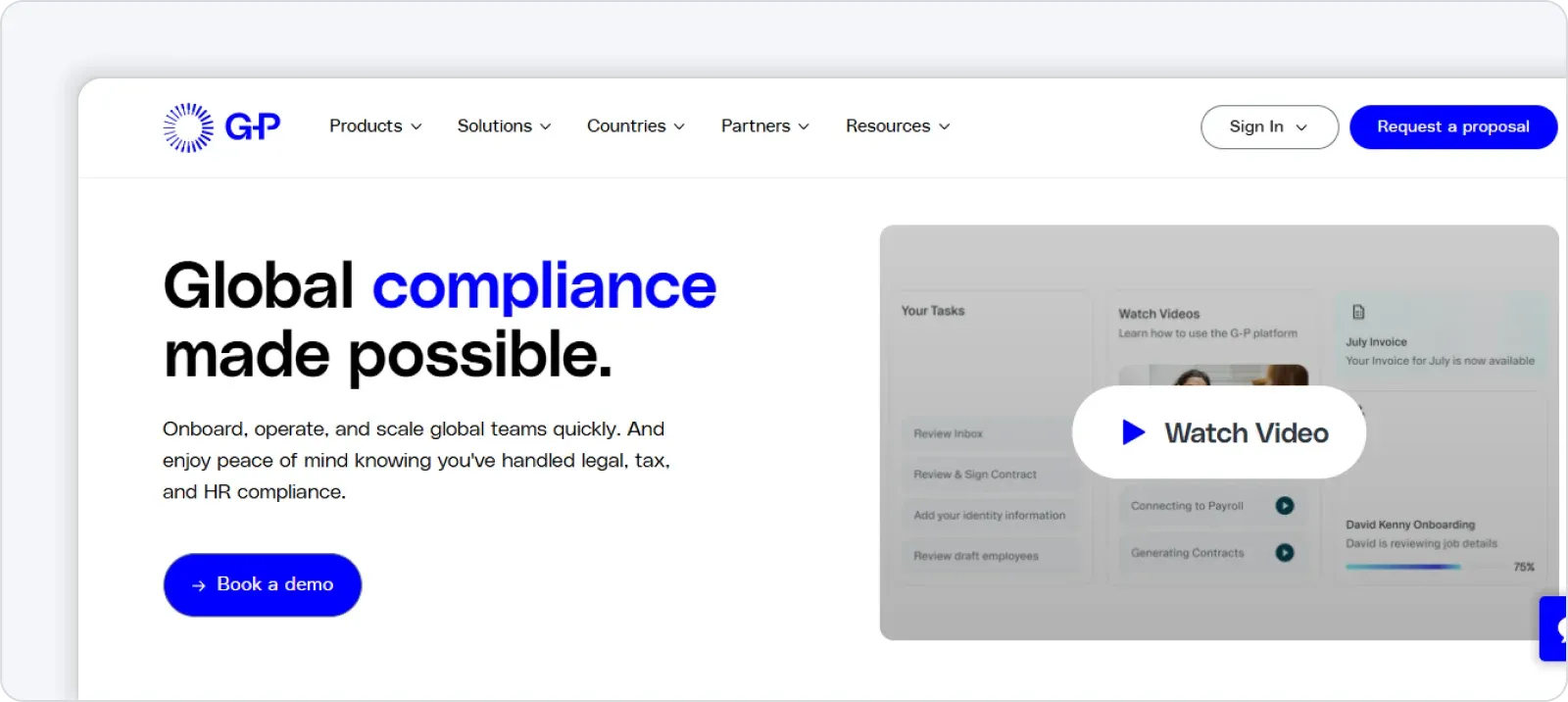Expand the Countries navigation dropdown

[x=635, y=126]
